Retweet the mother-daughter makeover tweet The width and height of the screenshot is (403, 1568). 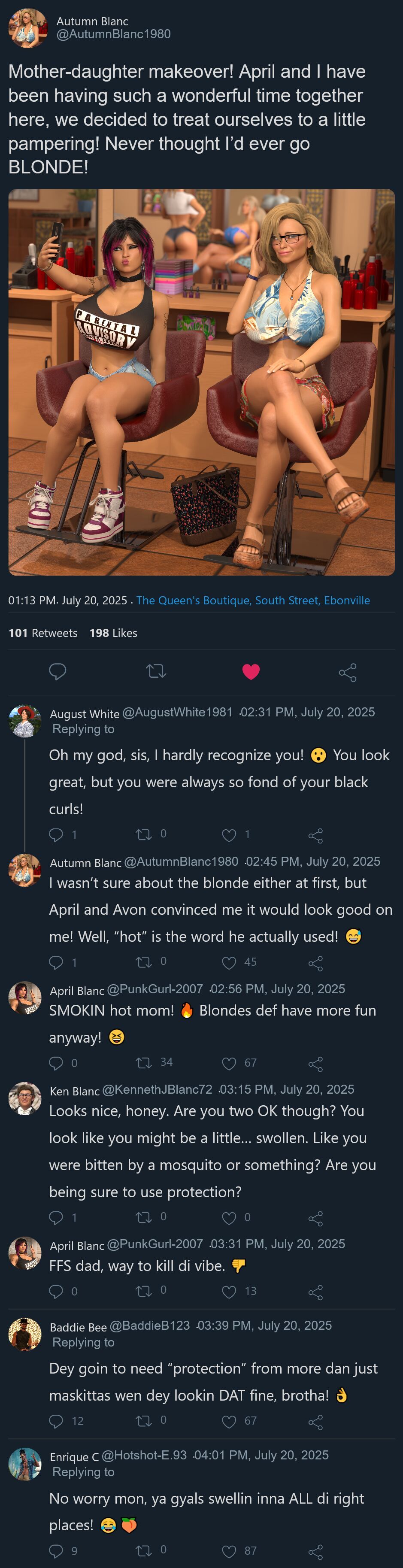coord(156,671)
